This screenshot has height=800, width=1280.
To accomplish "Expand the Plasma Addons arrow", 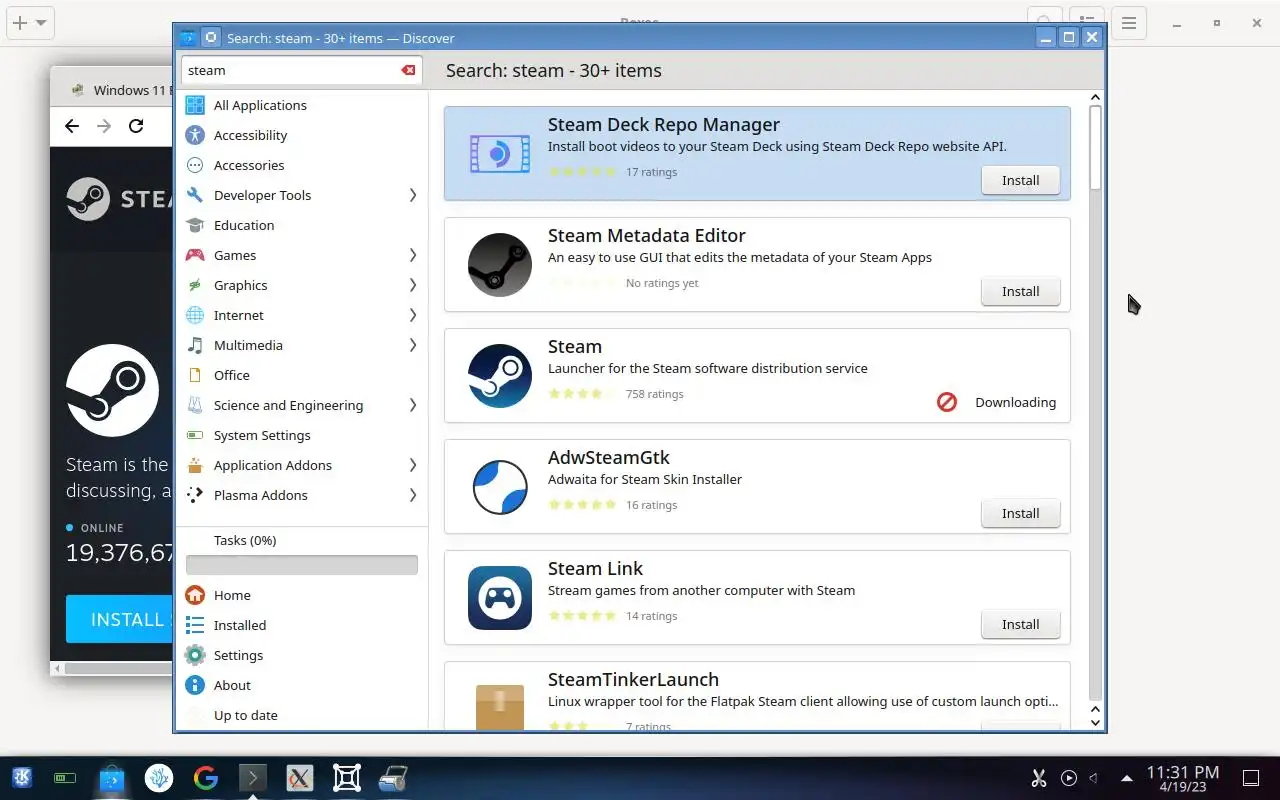I will coord(412,495).
